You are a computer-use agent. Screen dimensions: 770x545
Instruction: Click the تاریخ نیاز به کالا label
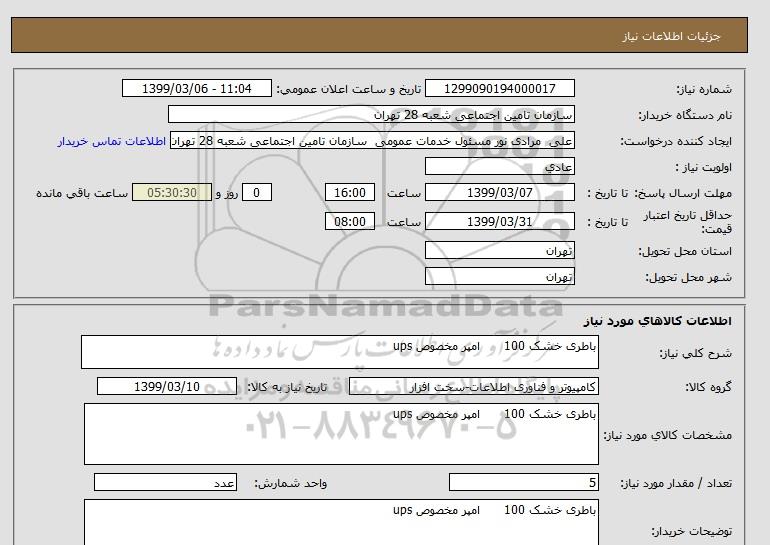[x=287, y=387]
